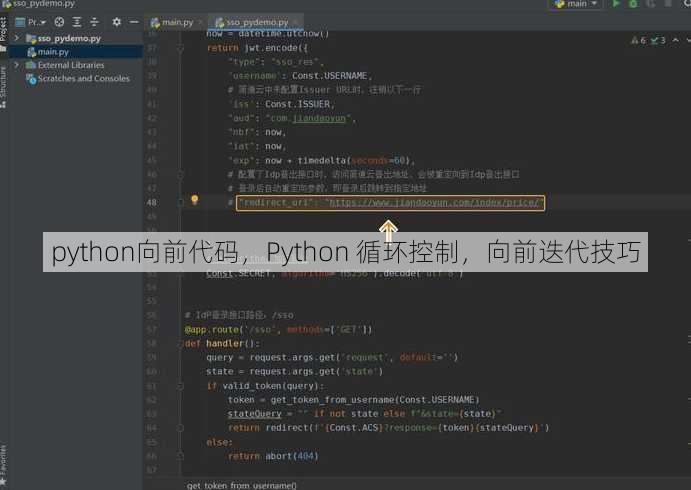Click the Collapse All icon in Project toolbar
This screenshot has height=490, width=691.
pyautogui.click(x=94, y=22)
